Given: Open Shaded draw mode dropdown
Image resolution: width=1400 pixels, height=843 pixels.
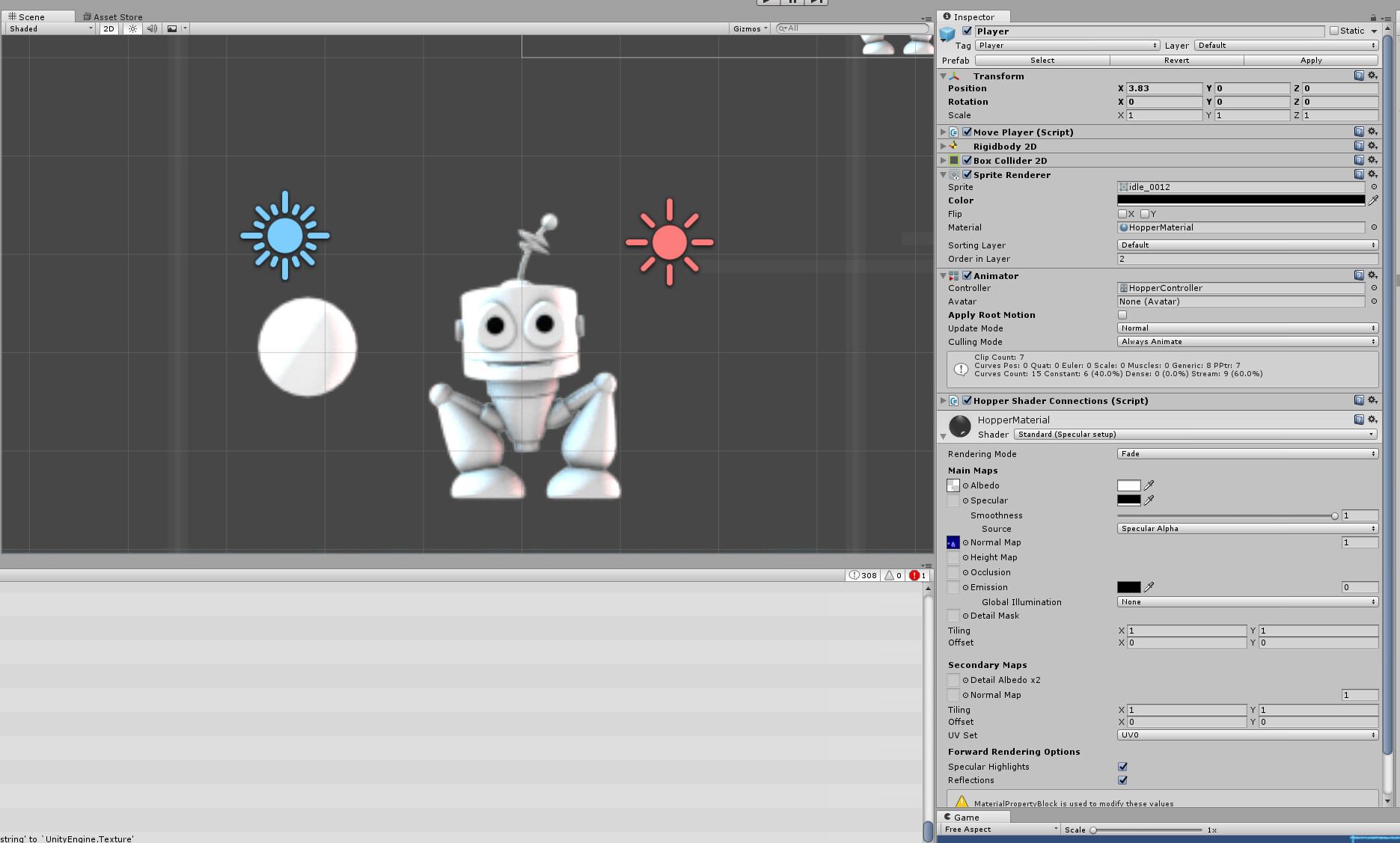Looking at the screenshot, I should 51,28.
